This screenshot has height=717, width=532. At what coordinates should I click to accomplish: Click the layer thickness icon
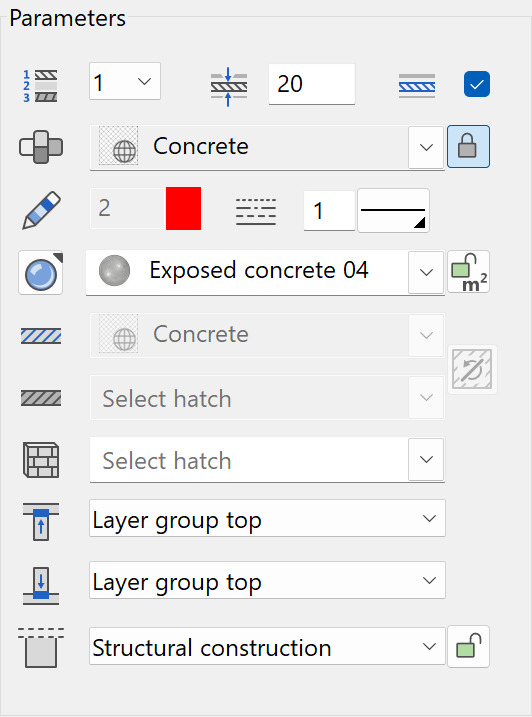coord(229,86)
